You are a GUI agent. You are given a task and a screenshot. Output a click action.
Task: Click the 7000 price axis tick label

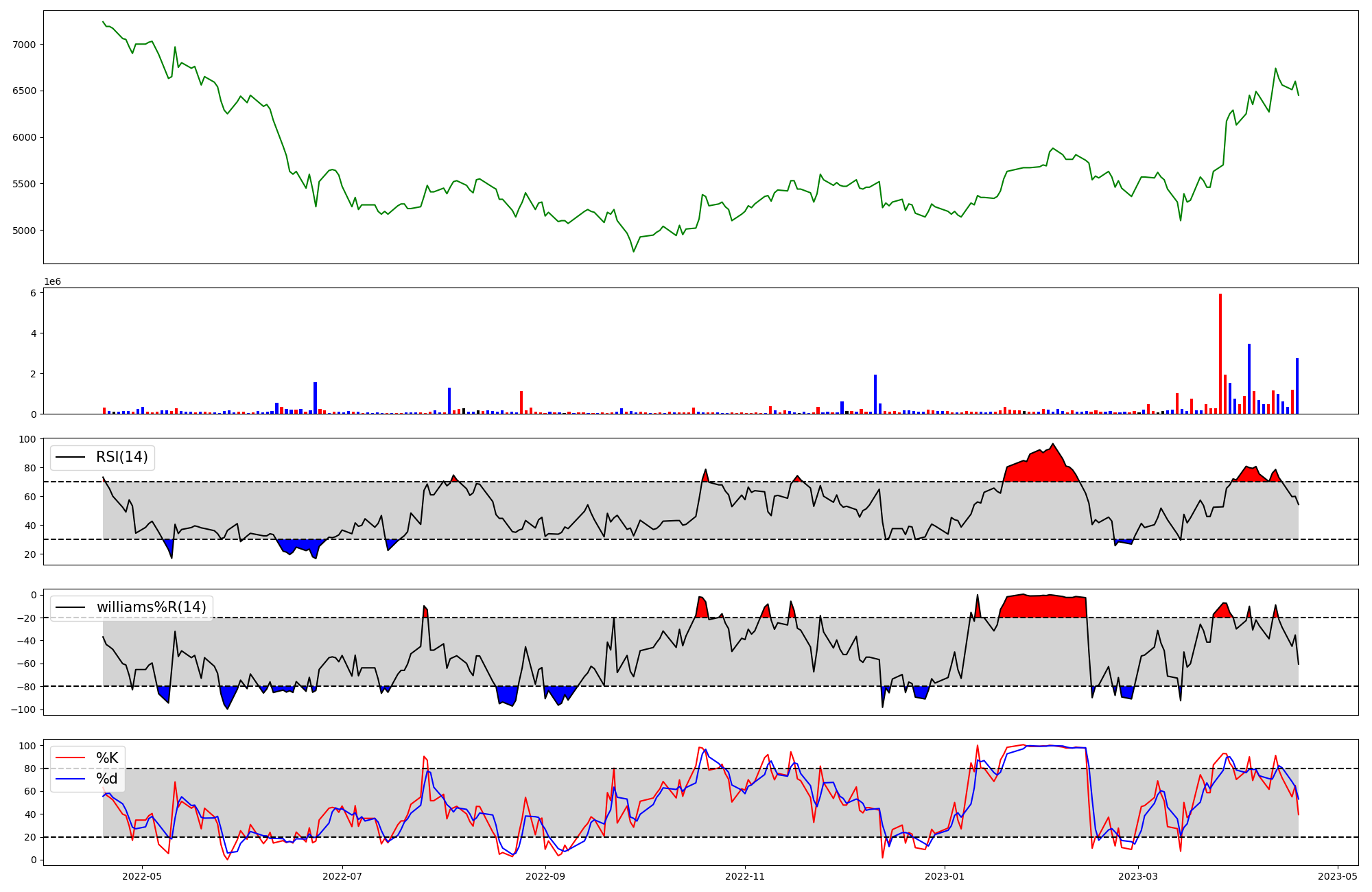pyautogui.click(x=25, y=45)
